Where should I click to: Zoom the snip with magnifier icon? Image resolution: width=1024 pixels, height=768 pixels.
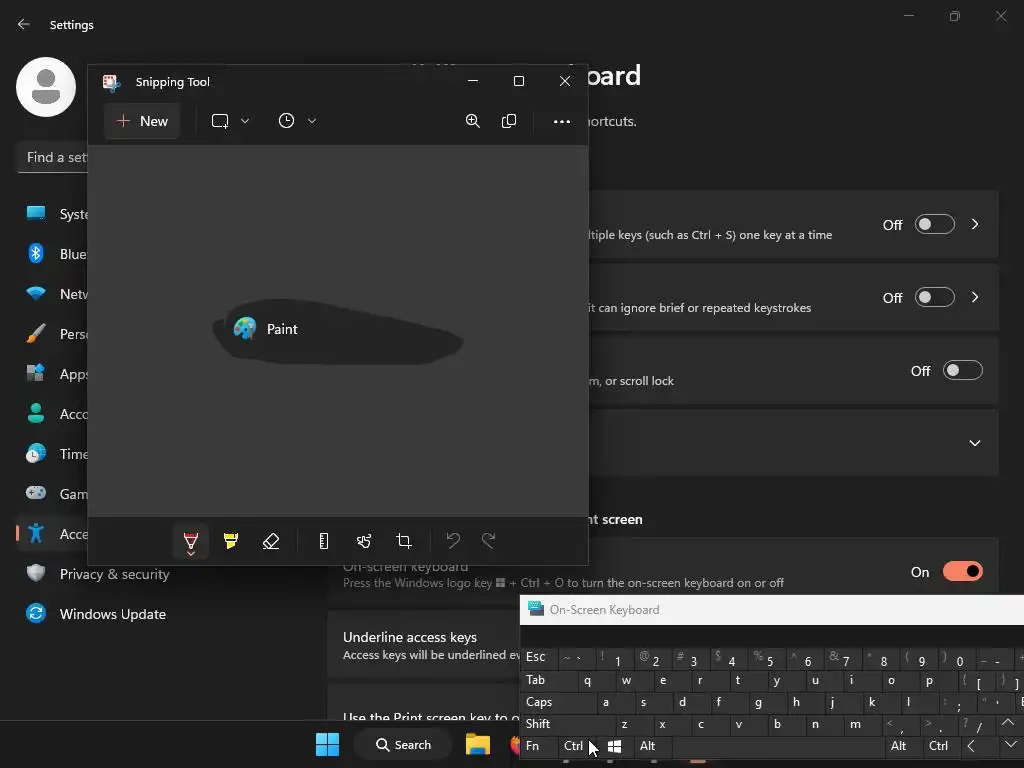tap(473, 121)
